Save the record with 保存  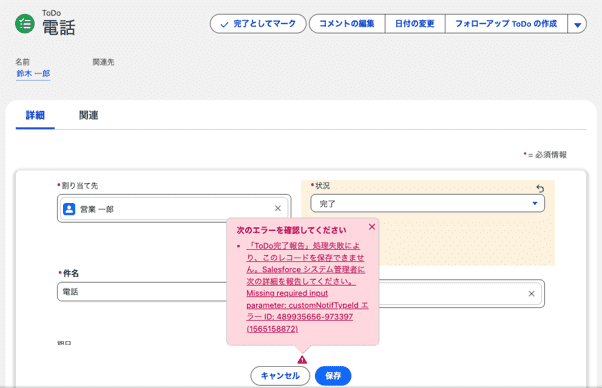click(333, 376)
